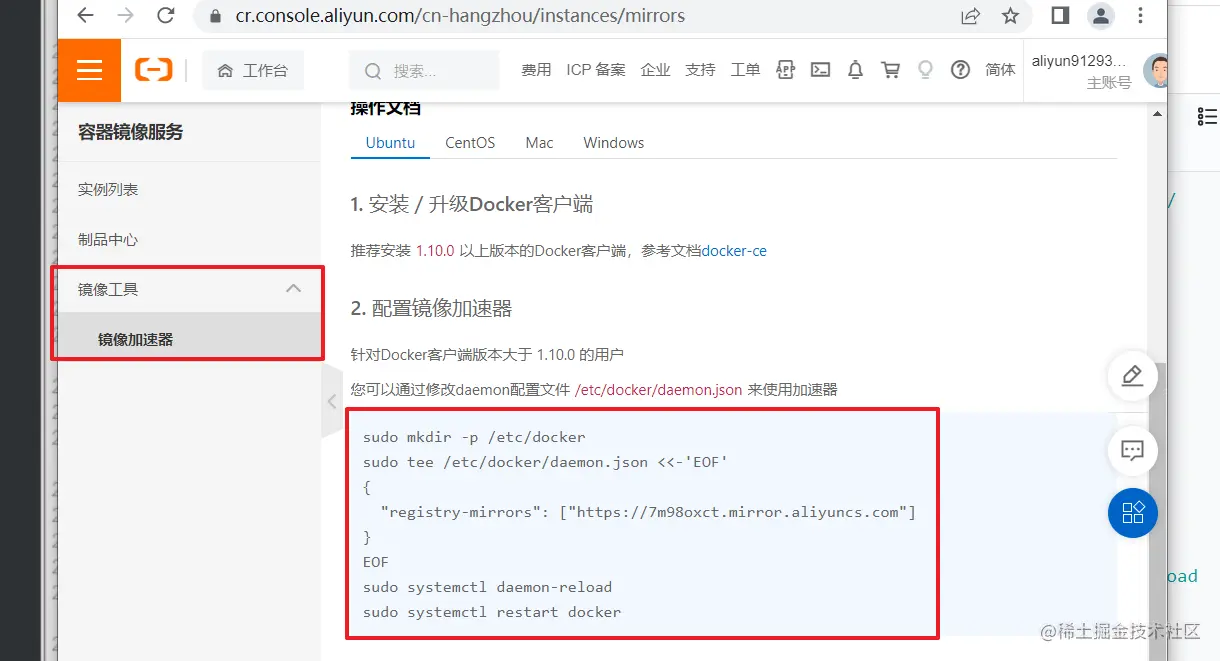
Task: Bookmark this page with the star icon
Action: coord(1010,16)
